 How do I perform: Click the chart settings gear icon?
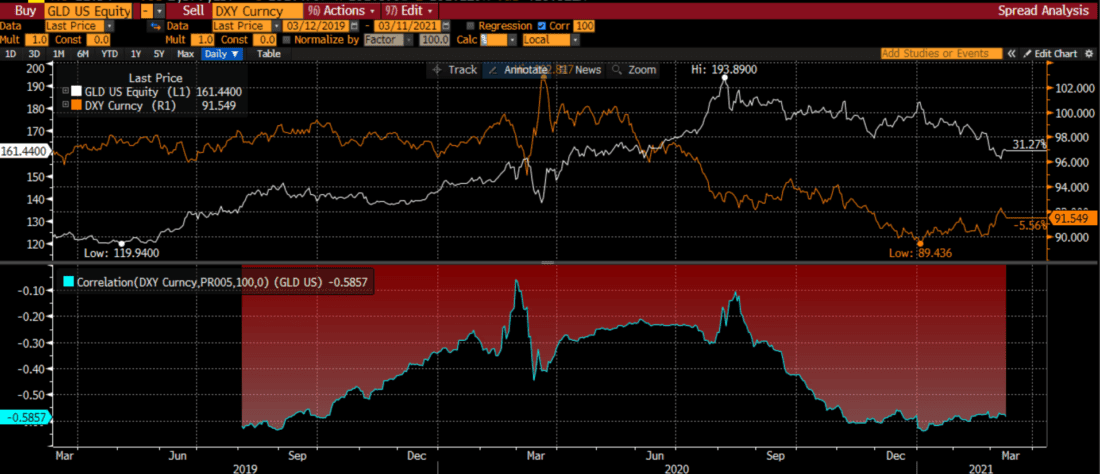(x=1088, y=53)
